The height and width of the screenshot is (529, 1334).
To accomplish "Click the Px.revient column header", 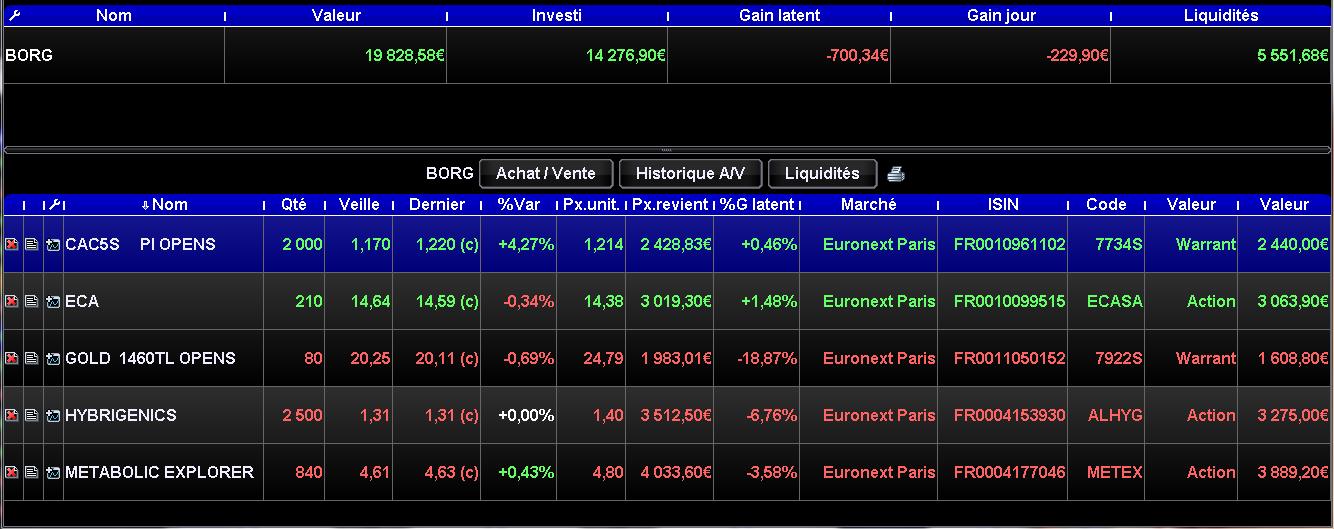I will pos(670,204).
